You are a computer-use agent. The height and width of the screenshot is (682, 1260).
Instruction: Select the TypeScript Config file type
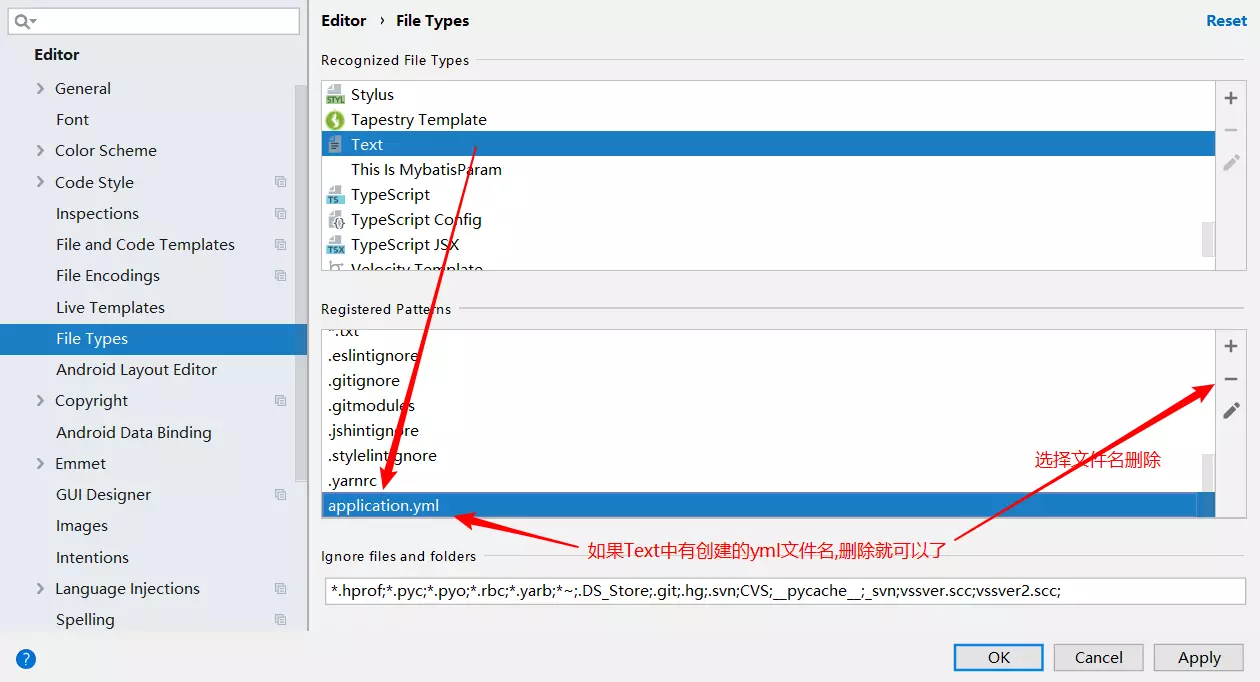click(x=761, y=220)
